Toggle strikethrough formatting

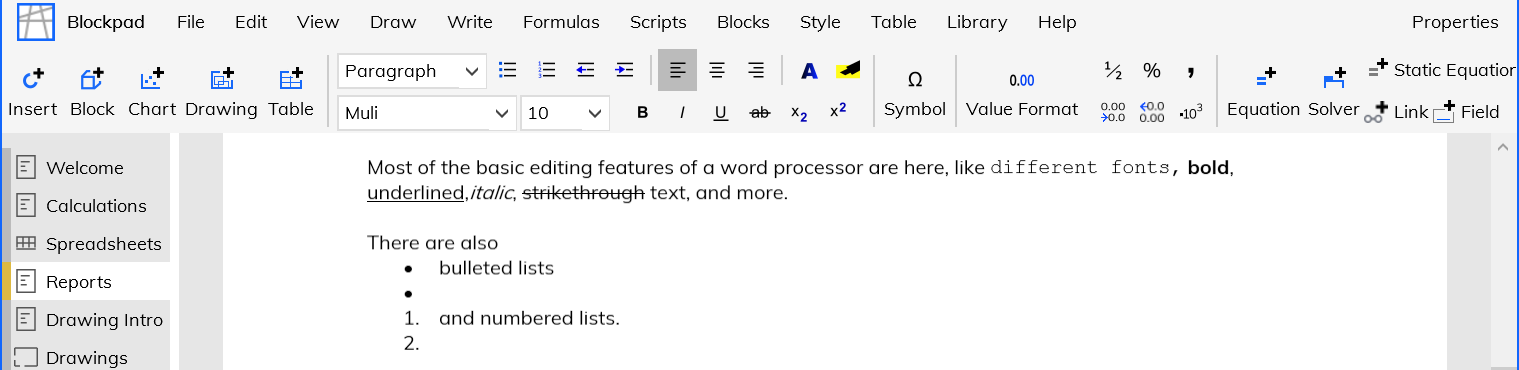coord(760,113)
